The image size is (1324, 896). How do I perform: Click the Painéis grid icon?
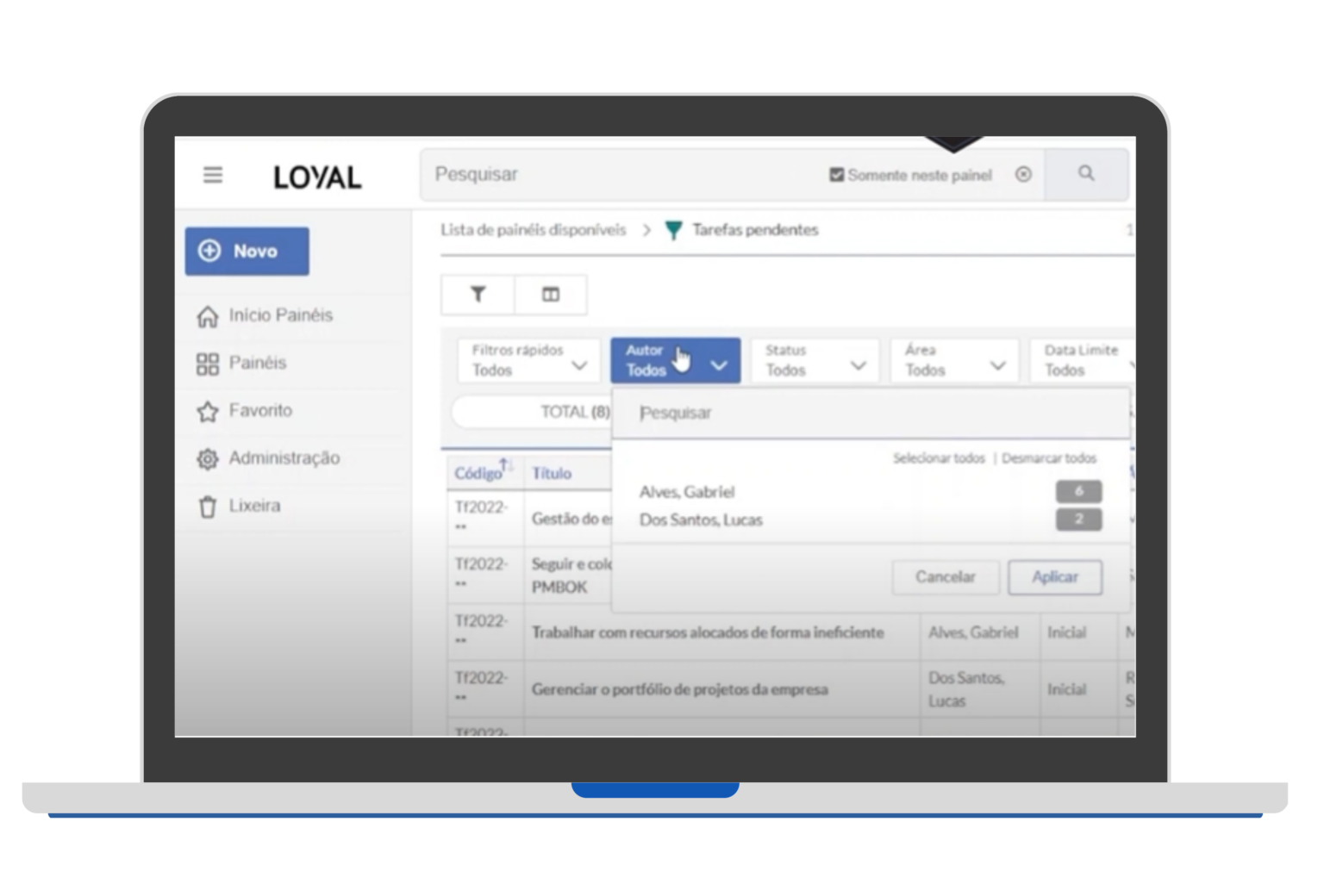(207, 364)
